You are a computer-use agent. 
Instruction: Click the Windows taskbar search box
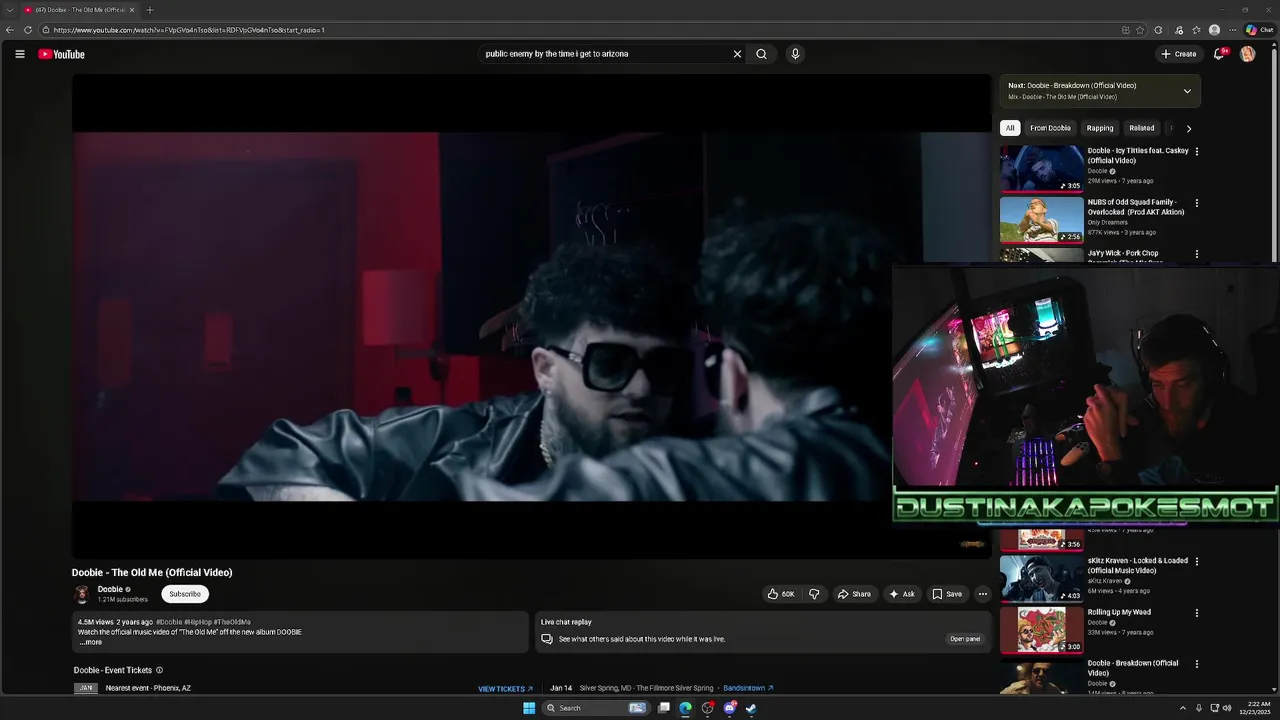[596, 708]
